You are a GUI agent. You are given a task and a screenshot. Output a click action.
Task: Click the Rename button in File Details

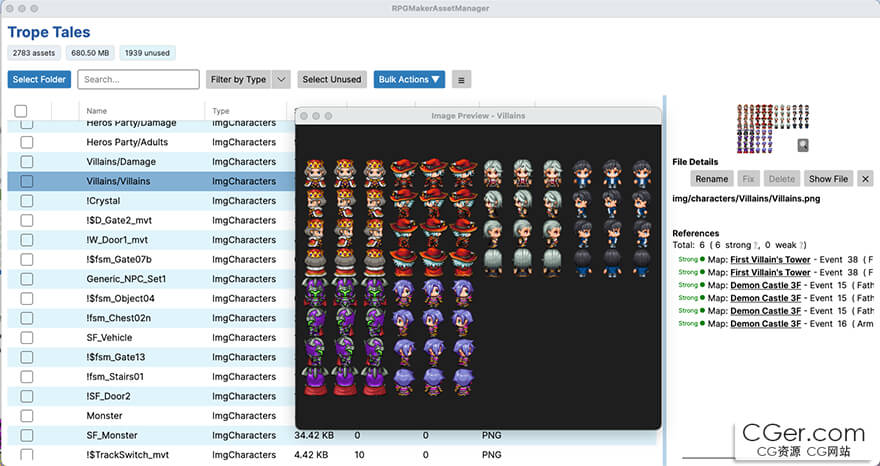(x=711, y=179)
